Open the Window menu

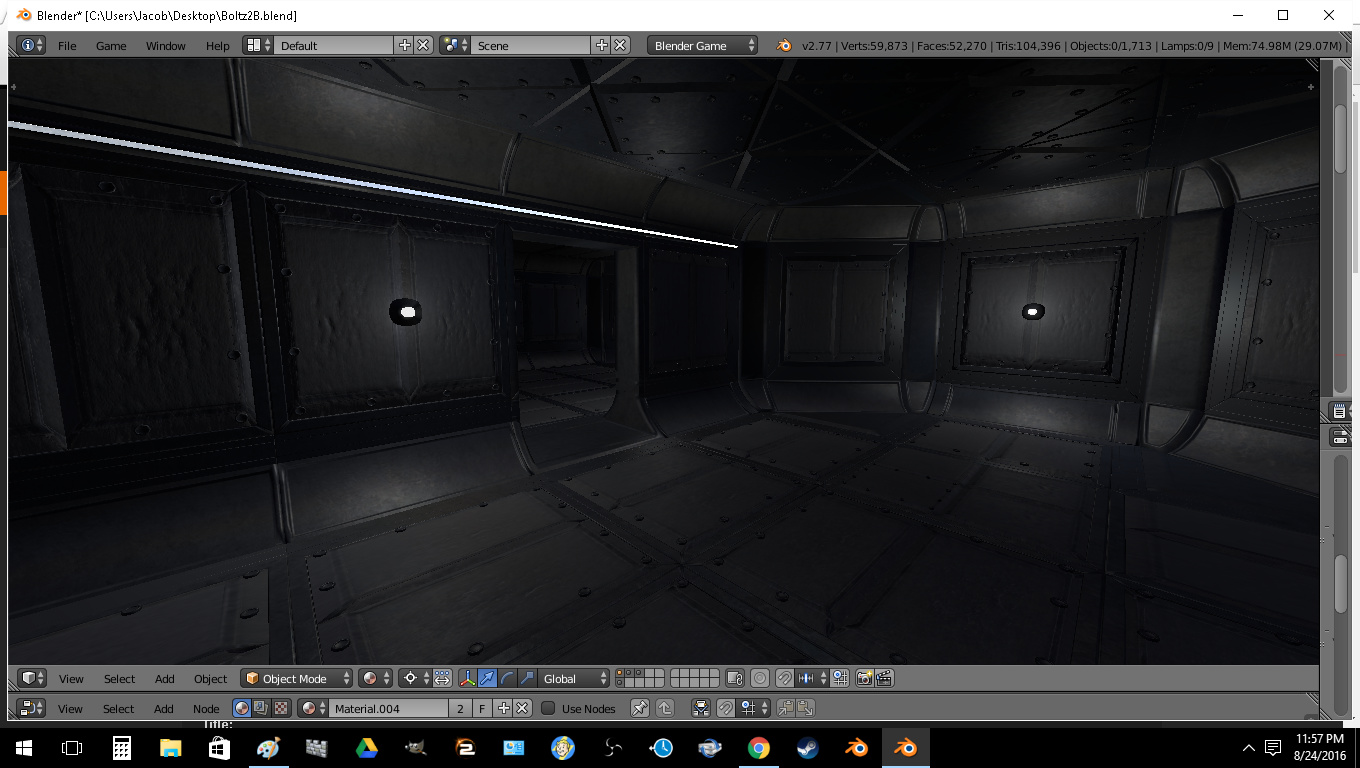tap(166, 46)
